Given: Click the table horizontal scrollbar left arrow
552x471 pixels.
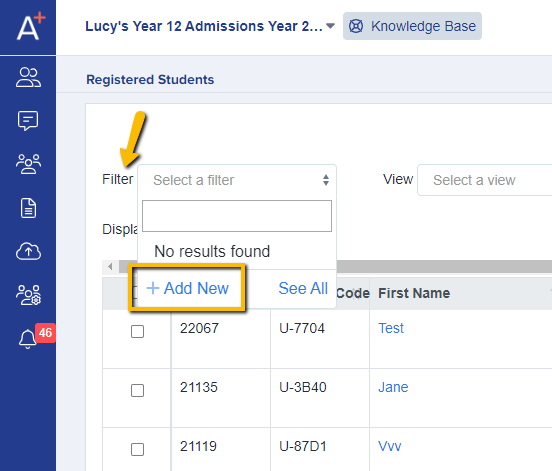Looking at the screenshot, I should pos(111,266).
